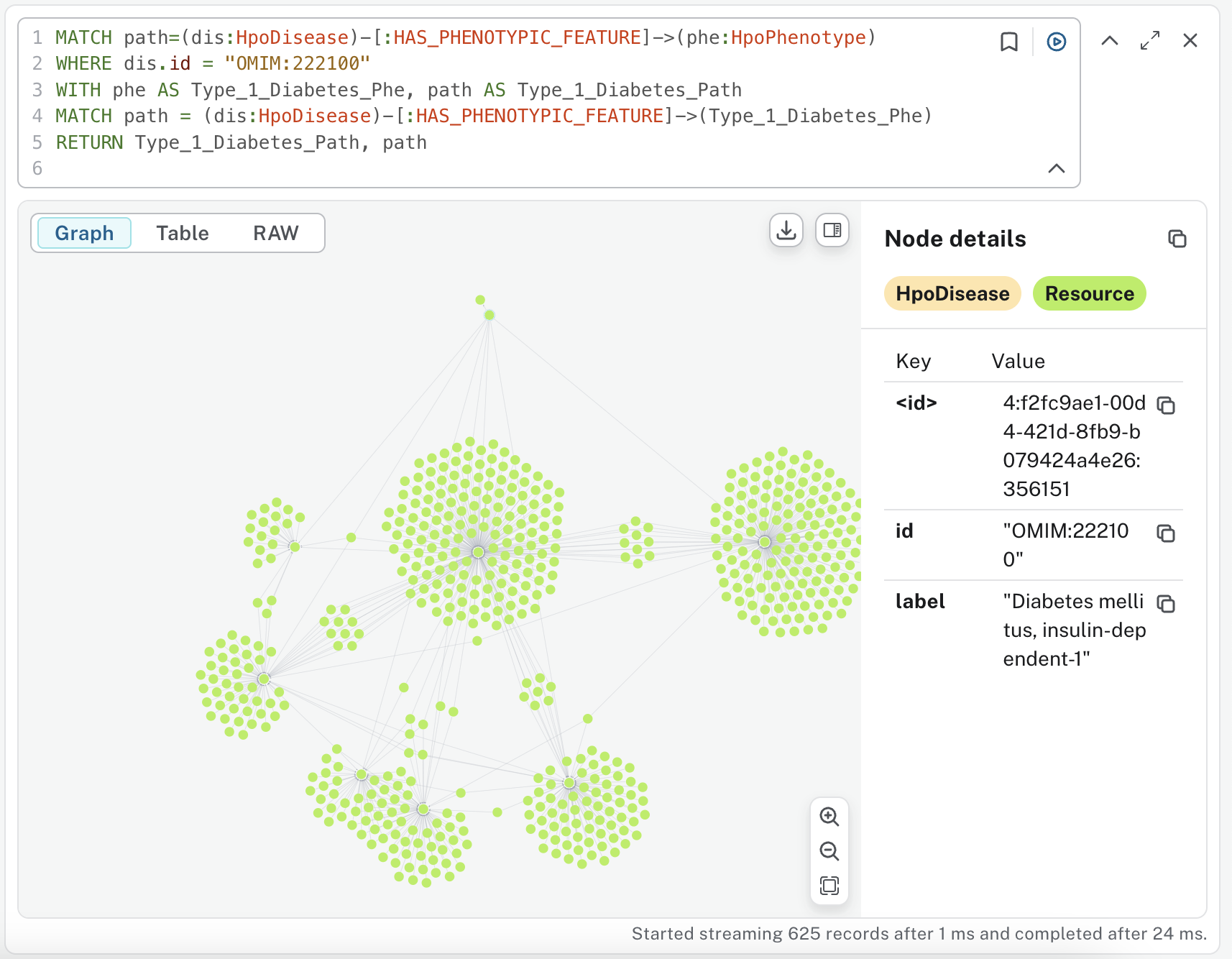The width and height of the screenshot is (1232, 959).
Task: Collapse the result frame with the up chevron
Action: (1110, 40)
